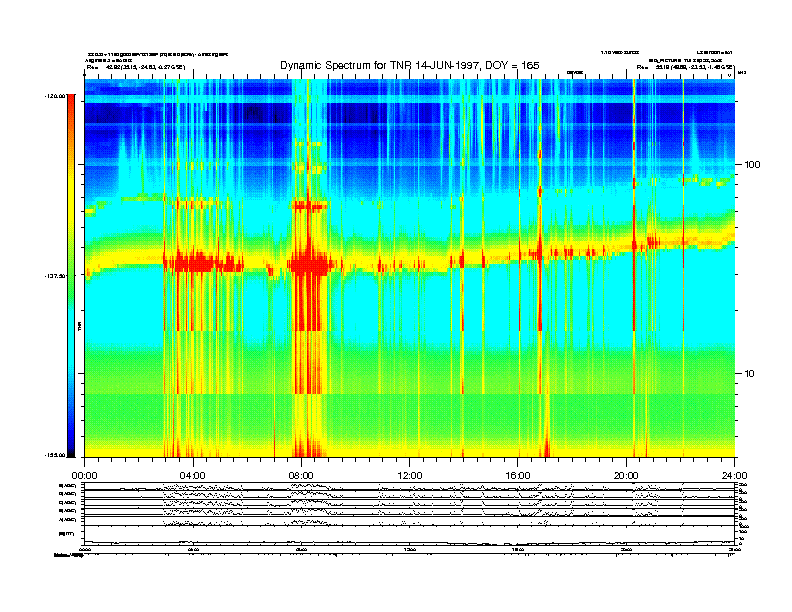Viewport: 792px width, 612px height.
Task: Click the '12:00' time axis label
Action: (410, 476)
